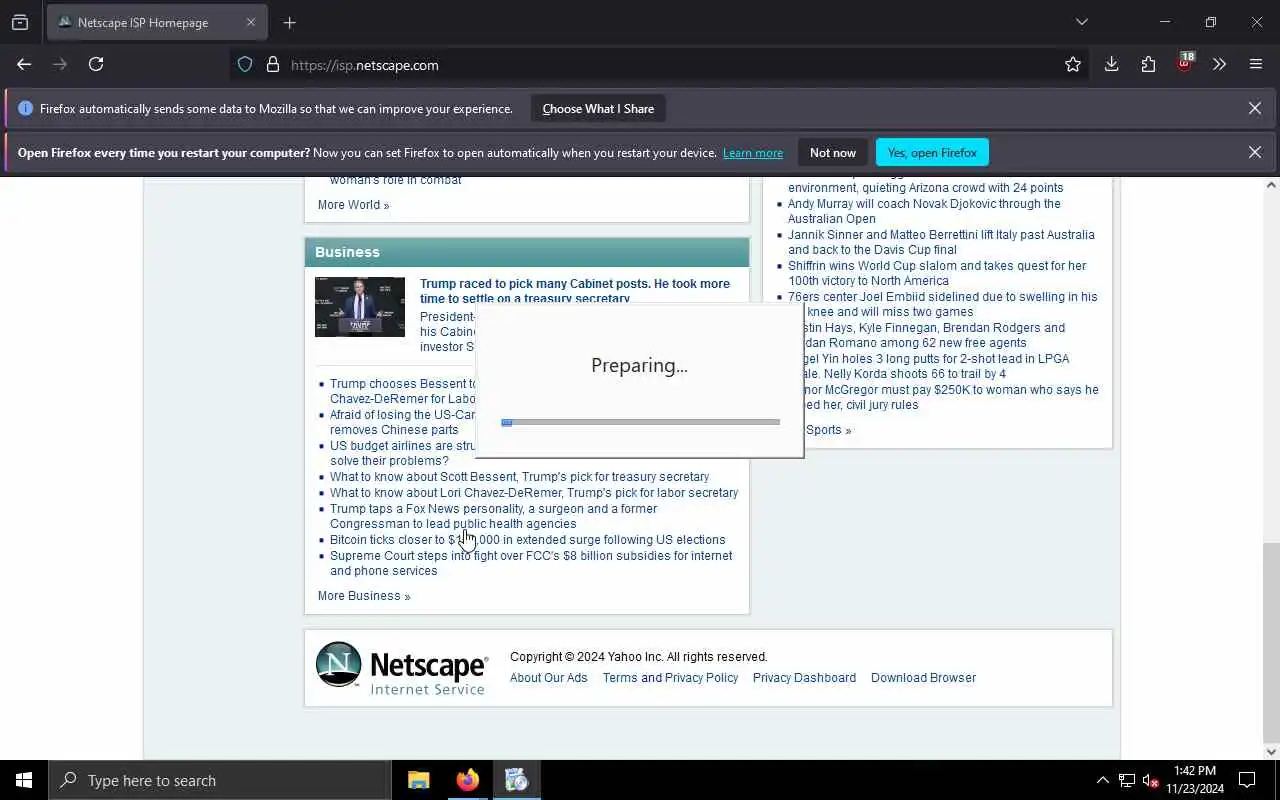Reload the current page
Screen dimensions: 1280x800
click(x=96, y=64)
